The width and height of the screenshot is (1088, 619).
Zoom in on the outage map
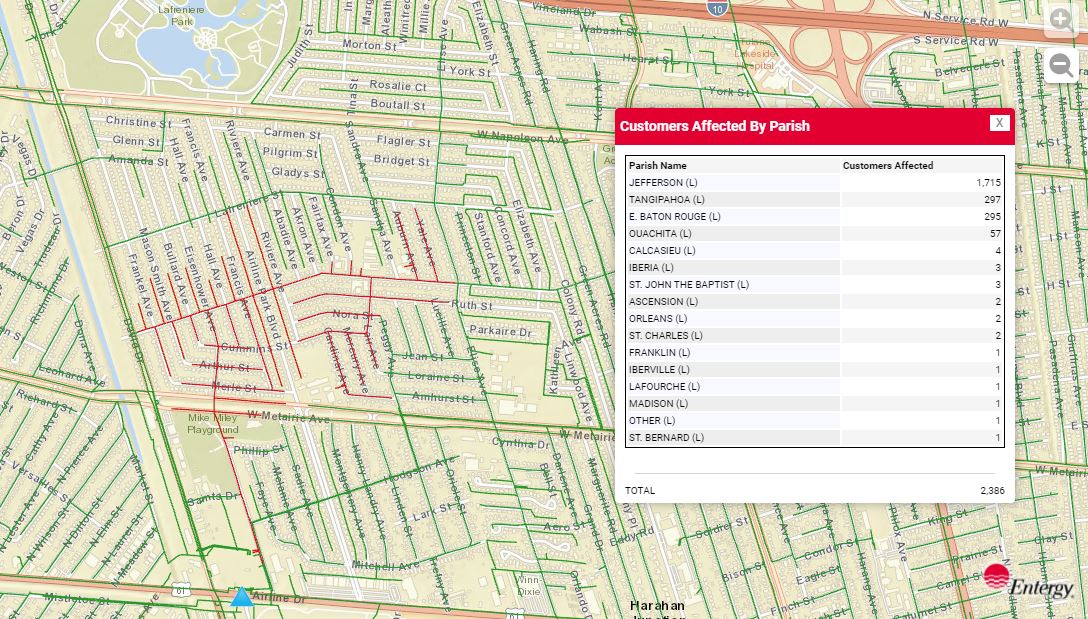click(1061, 19)
